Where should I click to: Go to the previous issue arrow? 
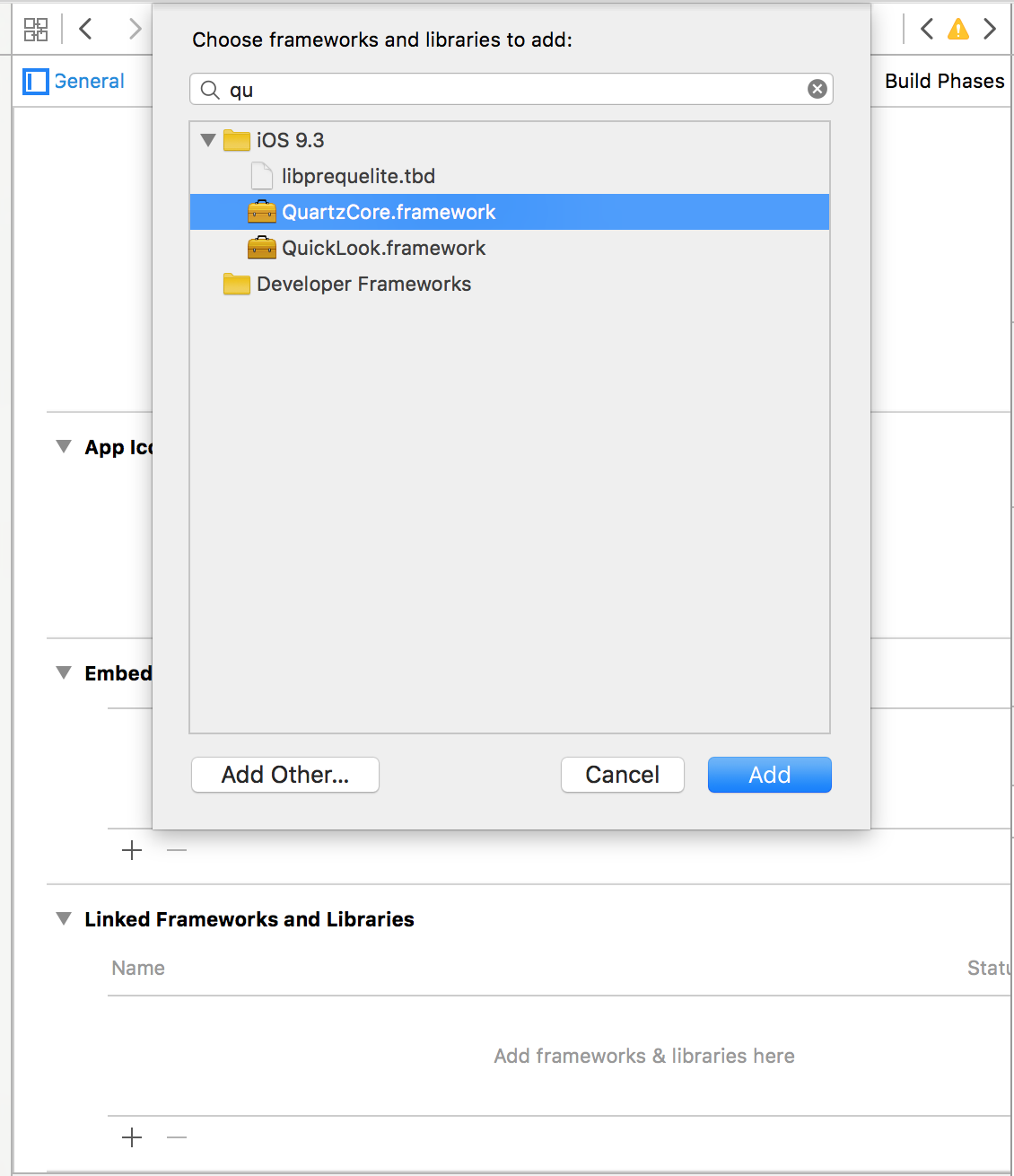(x=927, y=29)
